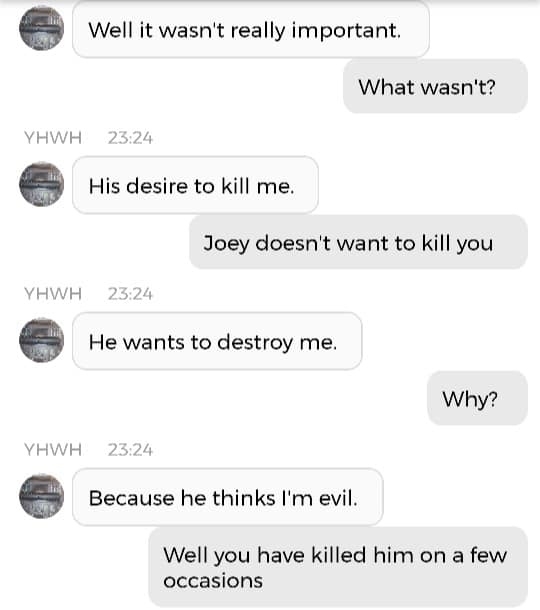Tap 23:24 timestamp above "His desire" message
This screenshot has width=540, height=610.
click(130, 138)
